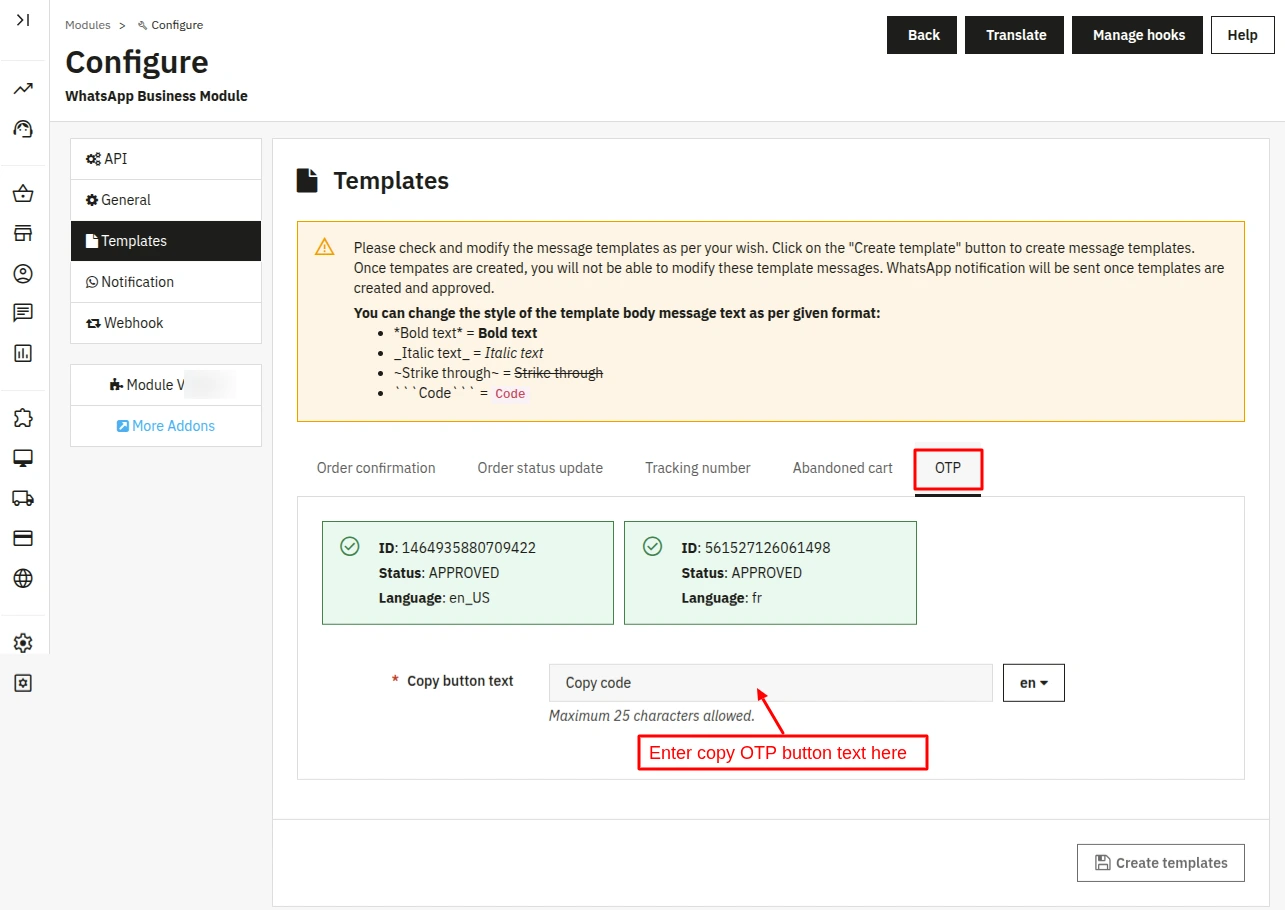
Task: Click the ~Strike through~ format example
Action: tap(498, 373)
